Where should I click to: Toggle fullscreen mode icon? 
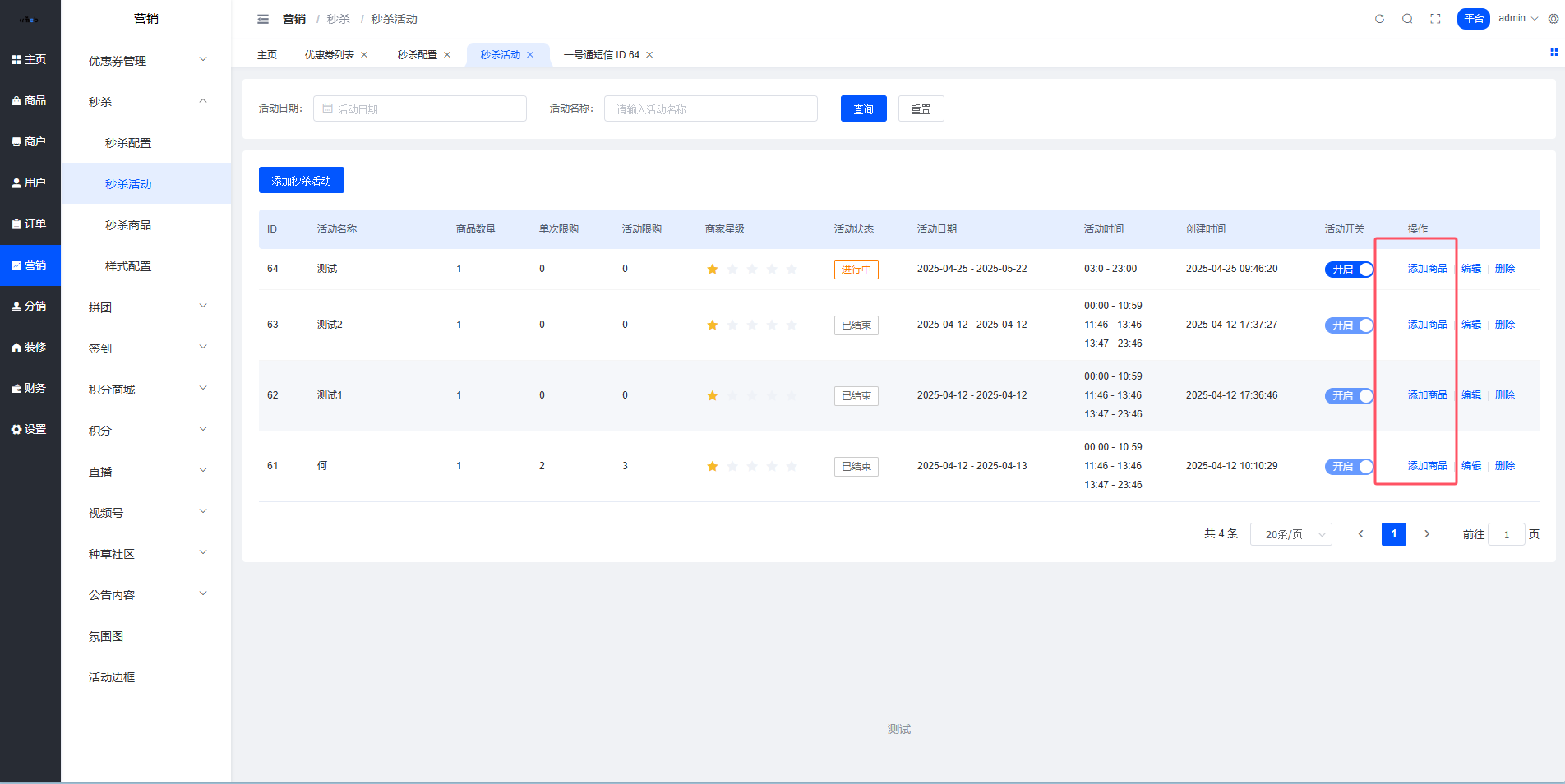(x=1435, y=19)
